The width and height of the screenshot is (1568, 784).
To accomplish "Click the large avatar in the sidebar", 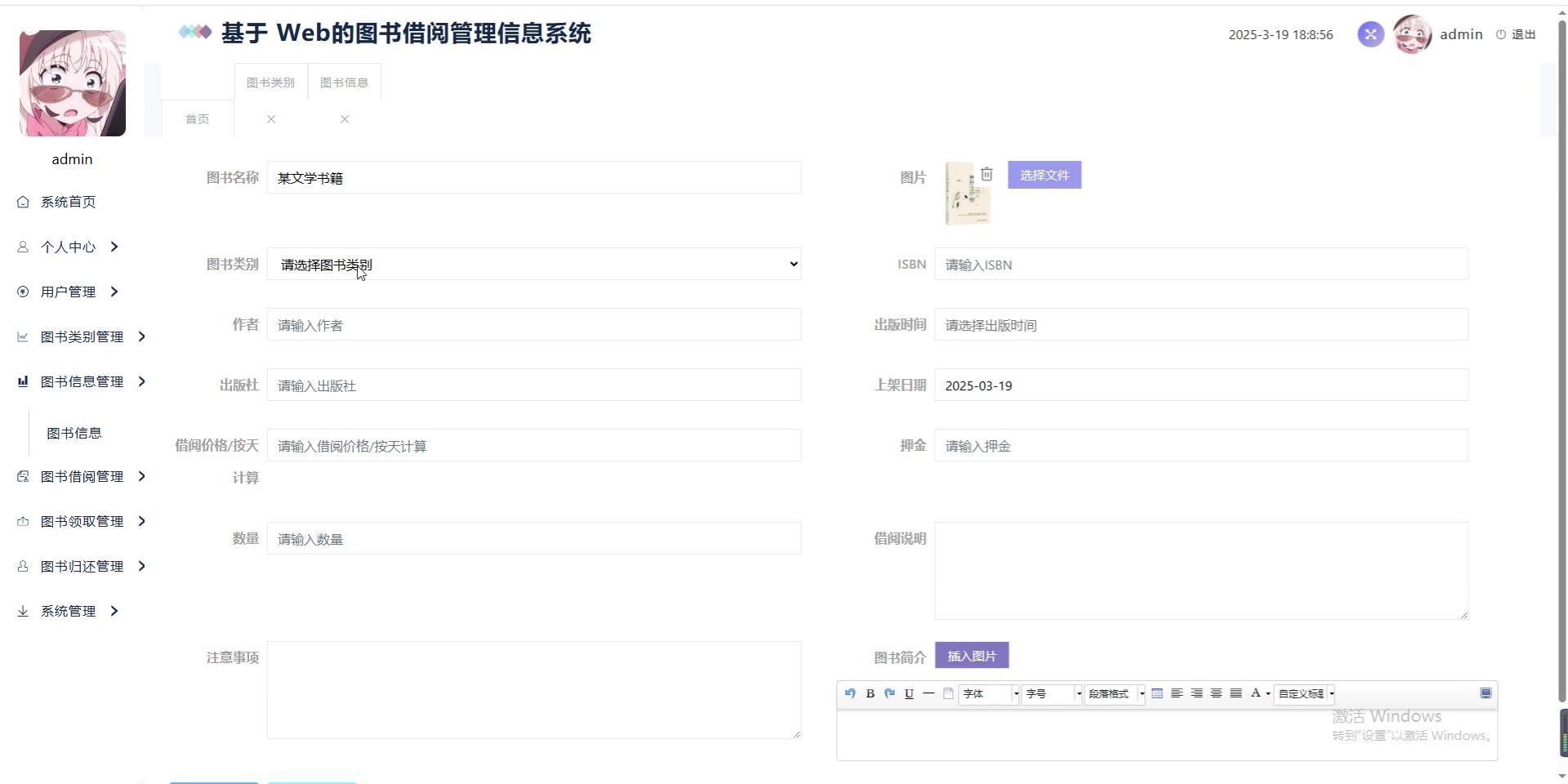I will point(73,83).
